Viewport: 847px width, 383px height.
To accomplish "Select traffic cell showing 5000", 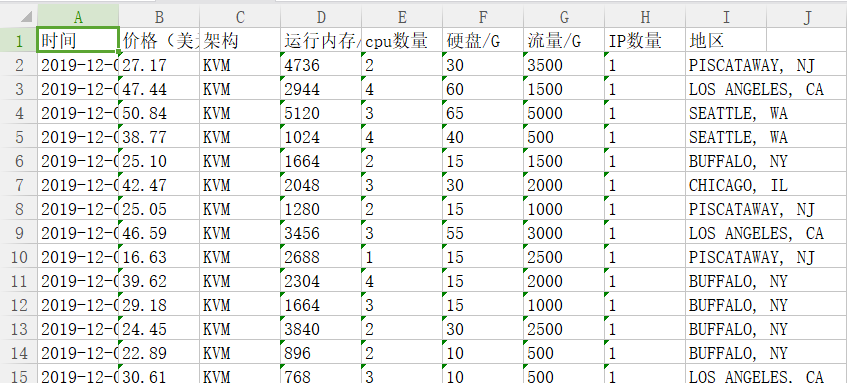I will [x=564, y=113].
